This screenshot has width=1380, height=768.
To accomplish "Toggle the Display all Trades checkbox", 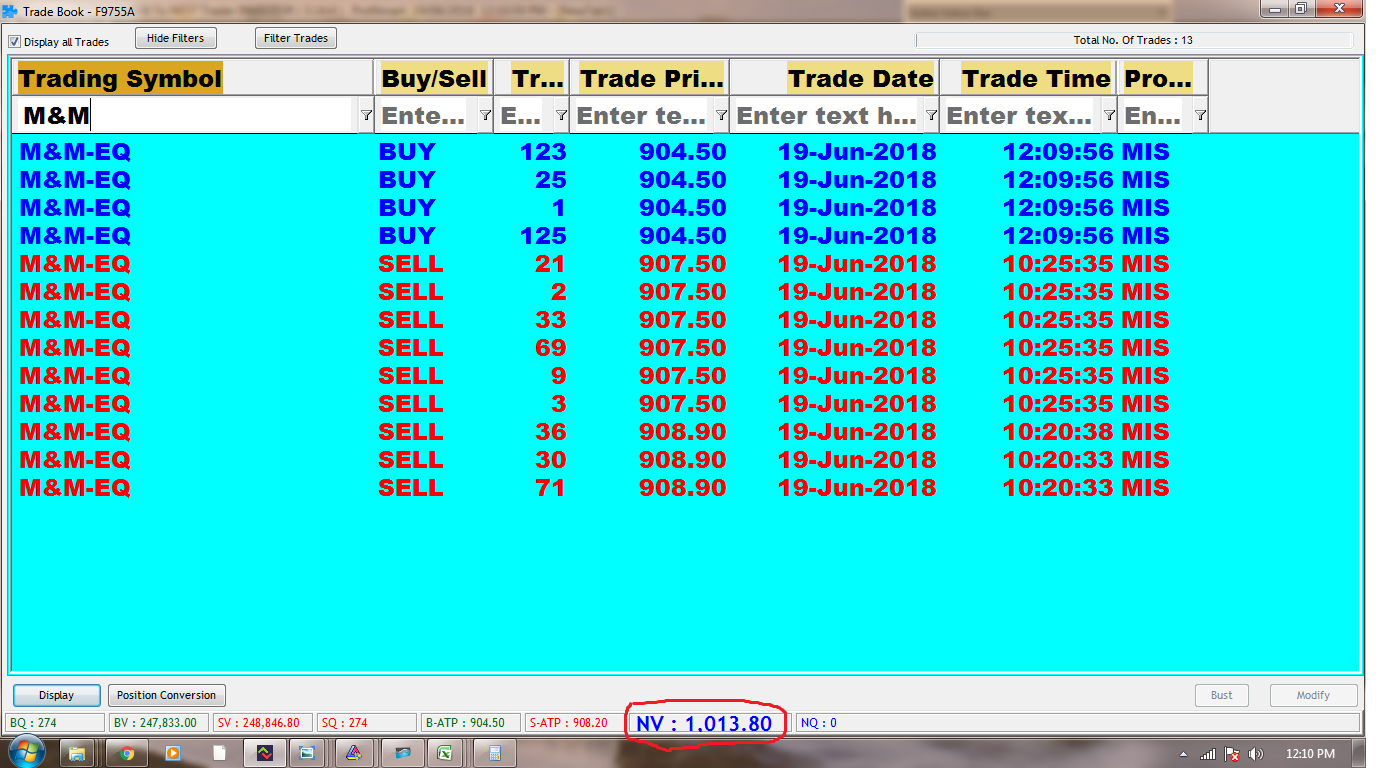I will point(14,42).
